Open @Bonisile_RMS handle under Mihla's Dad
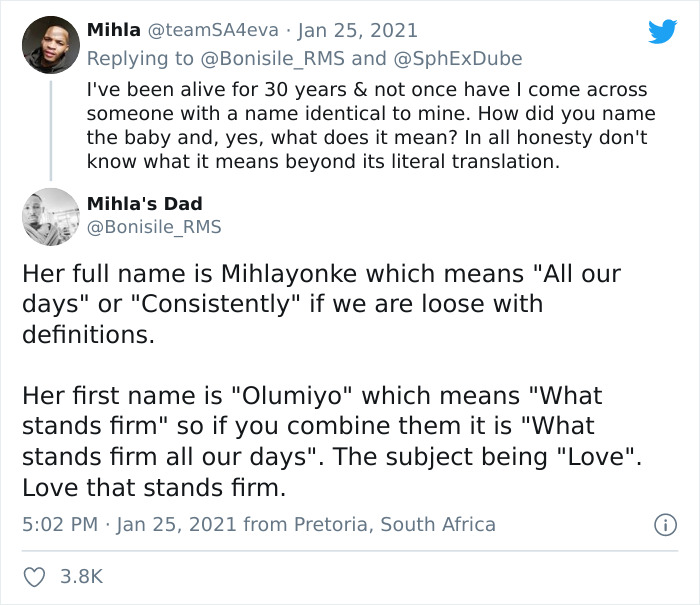Viewport: 700px width, 605px height. (154, 227)
